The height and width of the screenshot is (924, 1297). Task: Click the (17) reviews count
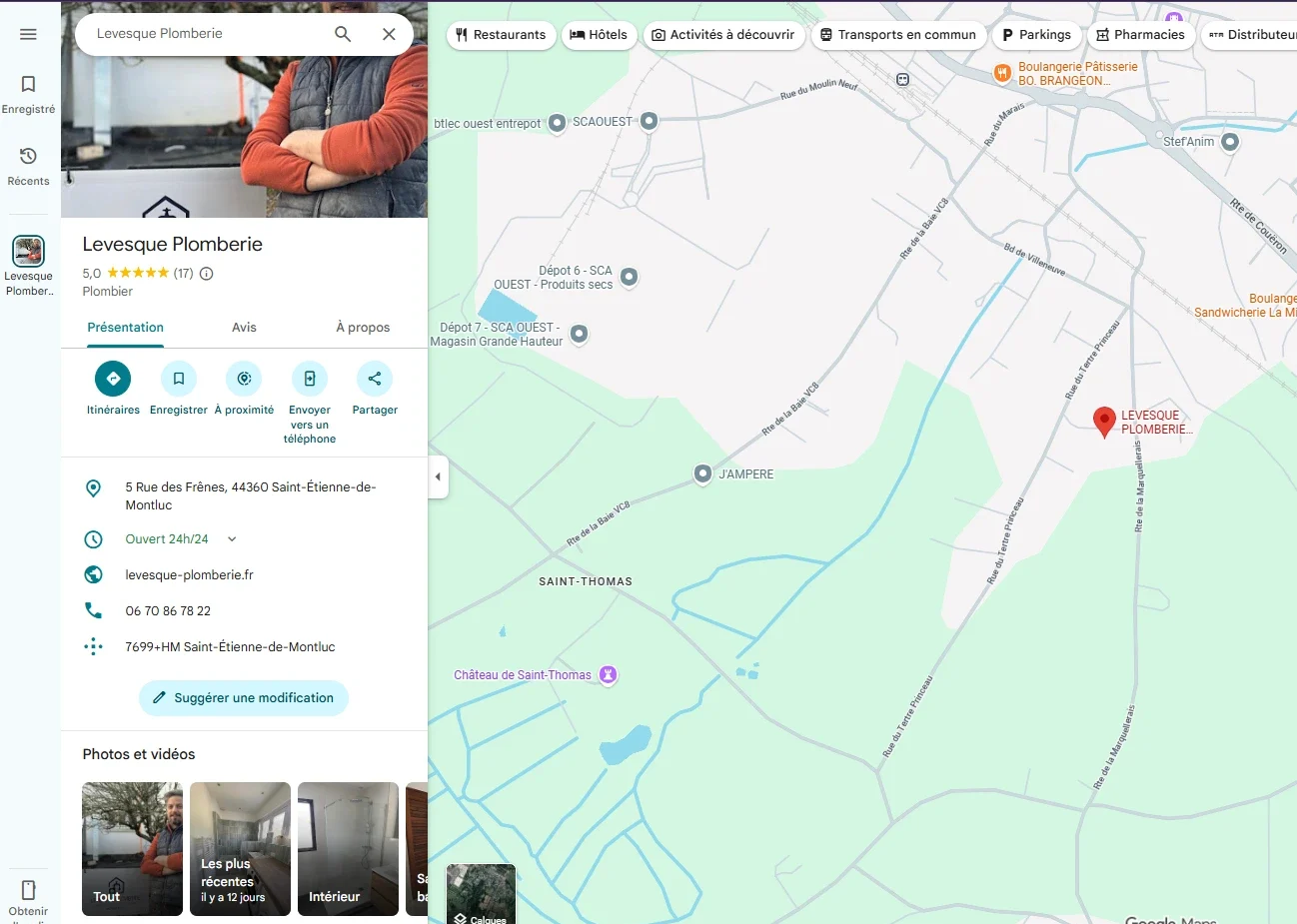(184, 274)
